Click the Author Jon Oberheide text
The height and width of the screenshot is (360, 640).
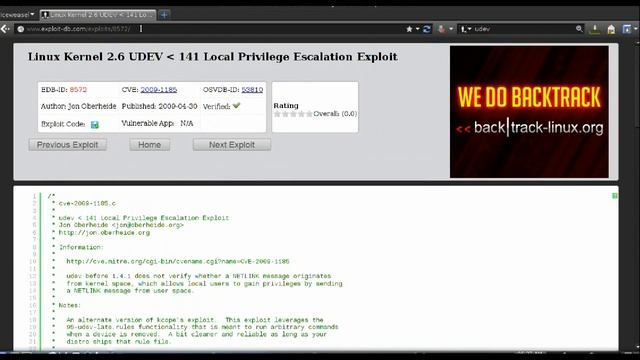click(x=78, y=106)
